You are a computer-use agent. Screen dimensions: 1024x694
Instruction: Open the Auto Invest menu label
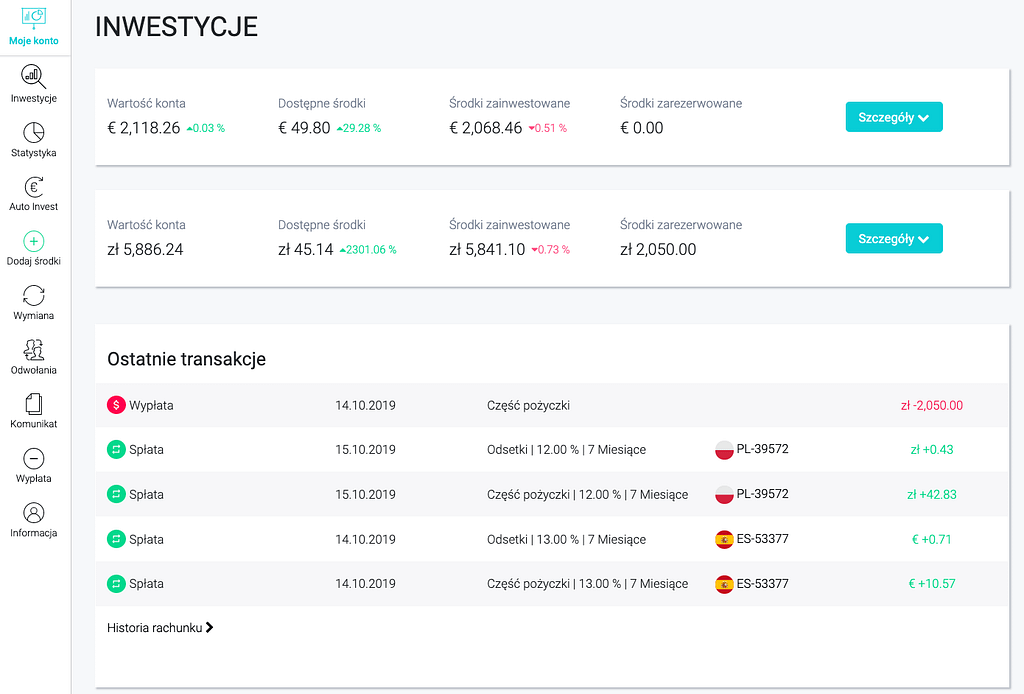pyautogui.click(x=33, y=206)
